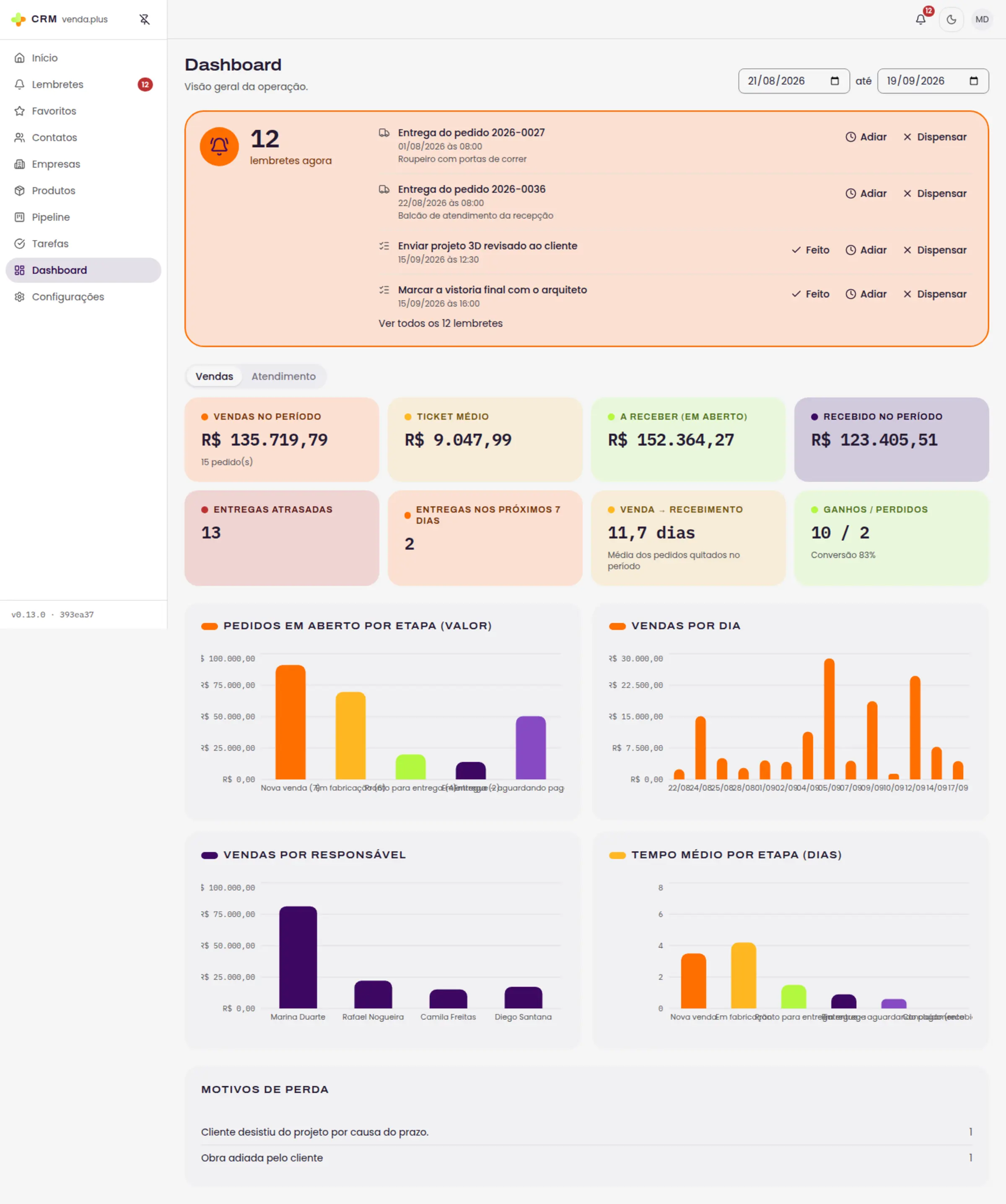
Task: Unpin the sidebar with the pin icon
Action: [x=145, y=20]
